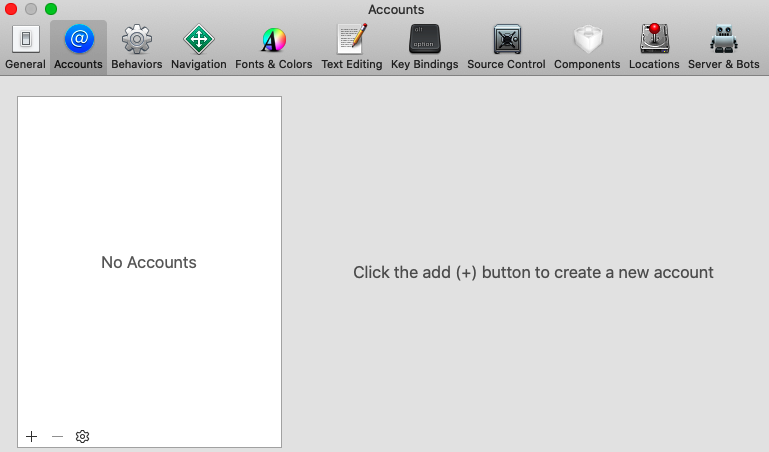Zoom the window with the green button
769x452 pixels.
pyautogui.click(x=51, y=9)
